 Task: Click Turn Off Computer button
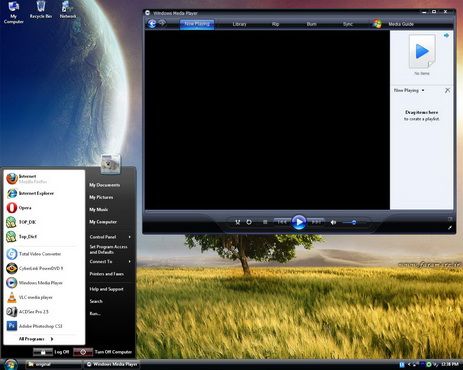103,352
